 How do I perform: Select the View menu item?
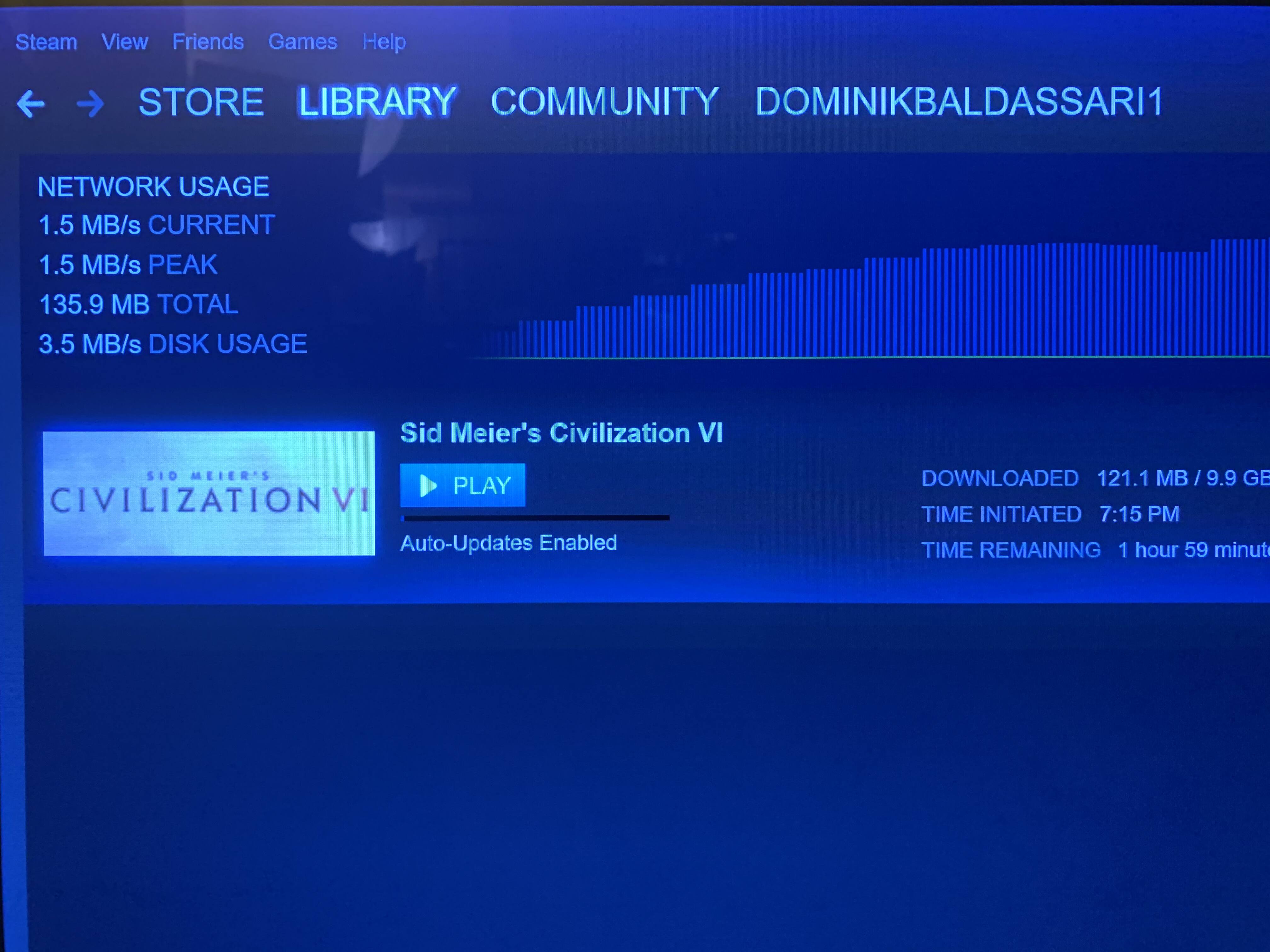coord(124,41)
